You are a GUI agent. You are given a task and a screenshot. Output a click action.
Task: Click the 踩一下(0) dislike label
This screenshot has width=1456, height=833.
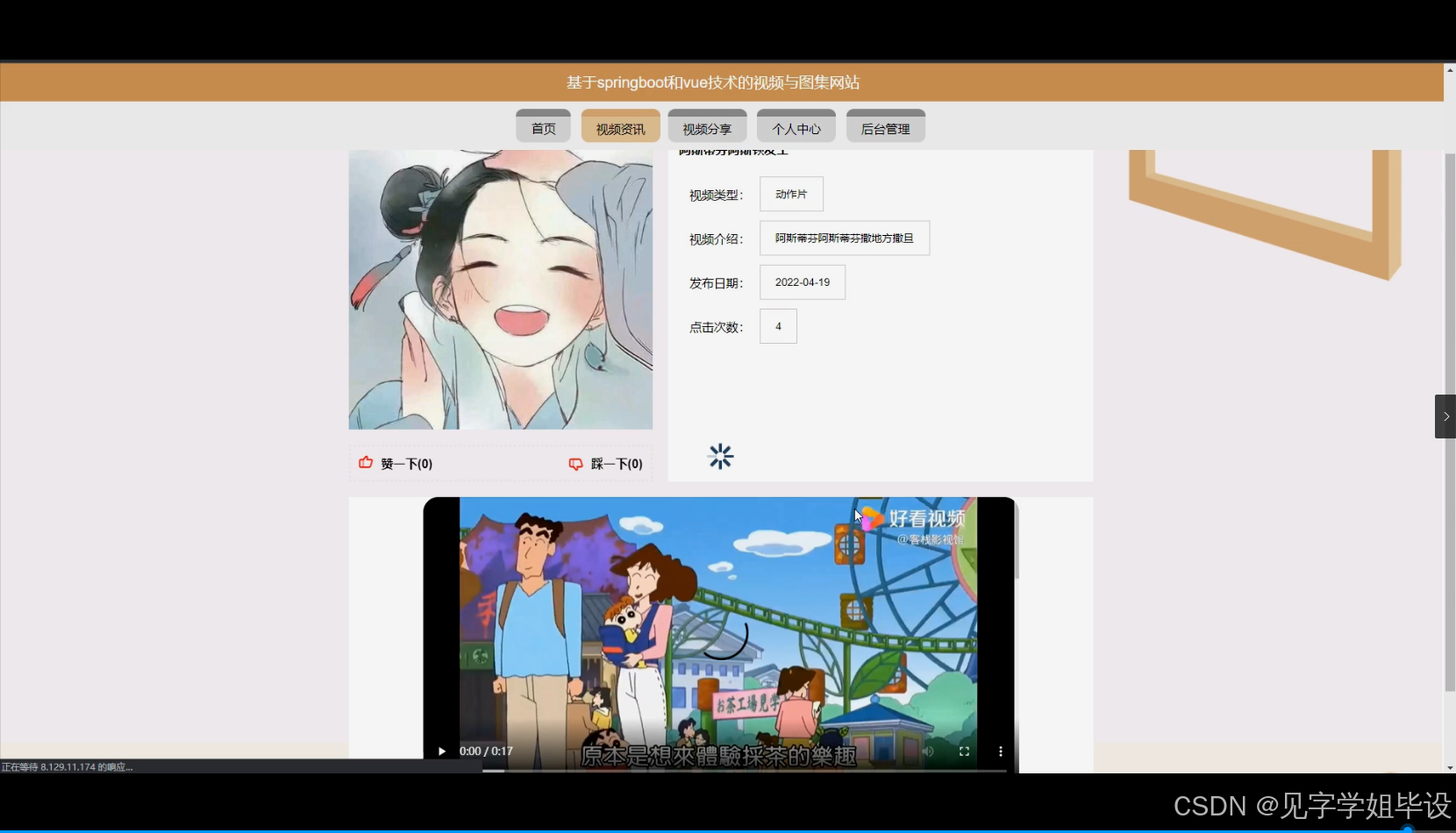pyautogui.click(x=617, y=464)
